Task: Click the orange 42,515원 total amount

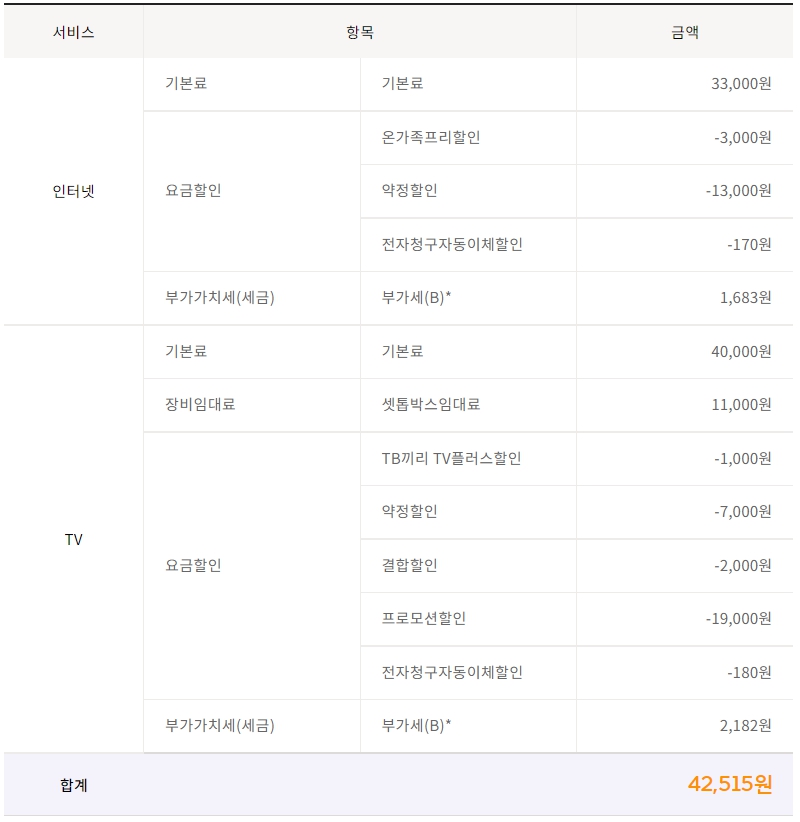Action: [729, 785]
